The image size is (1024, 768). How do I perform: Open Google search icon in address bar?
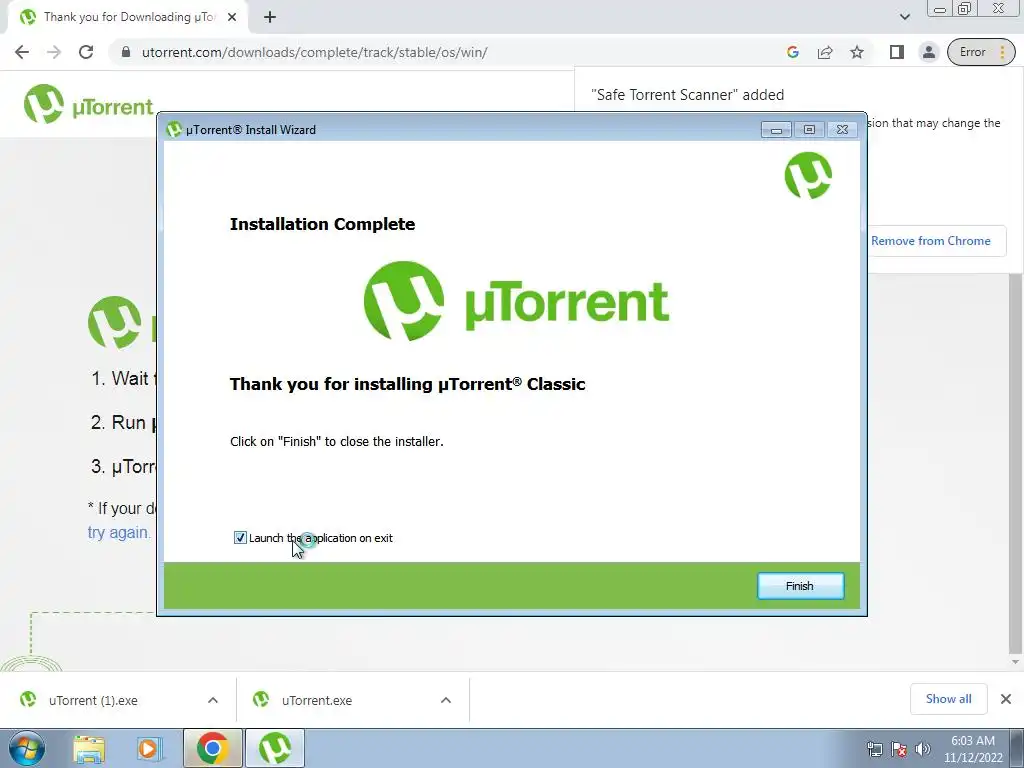[793, 52]
